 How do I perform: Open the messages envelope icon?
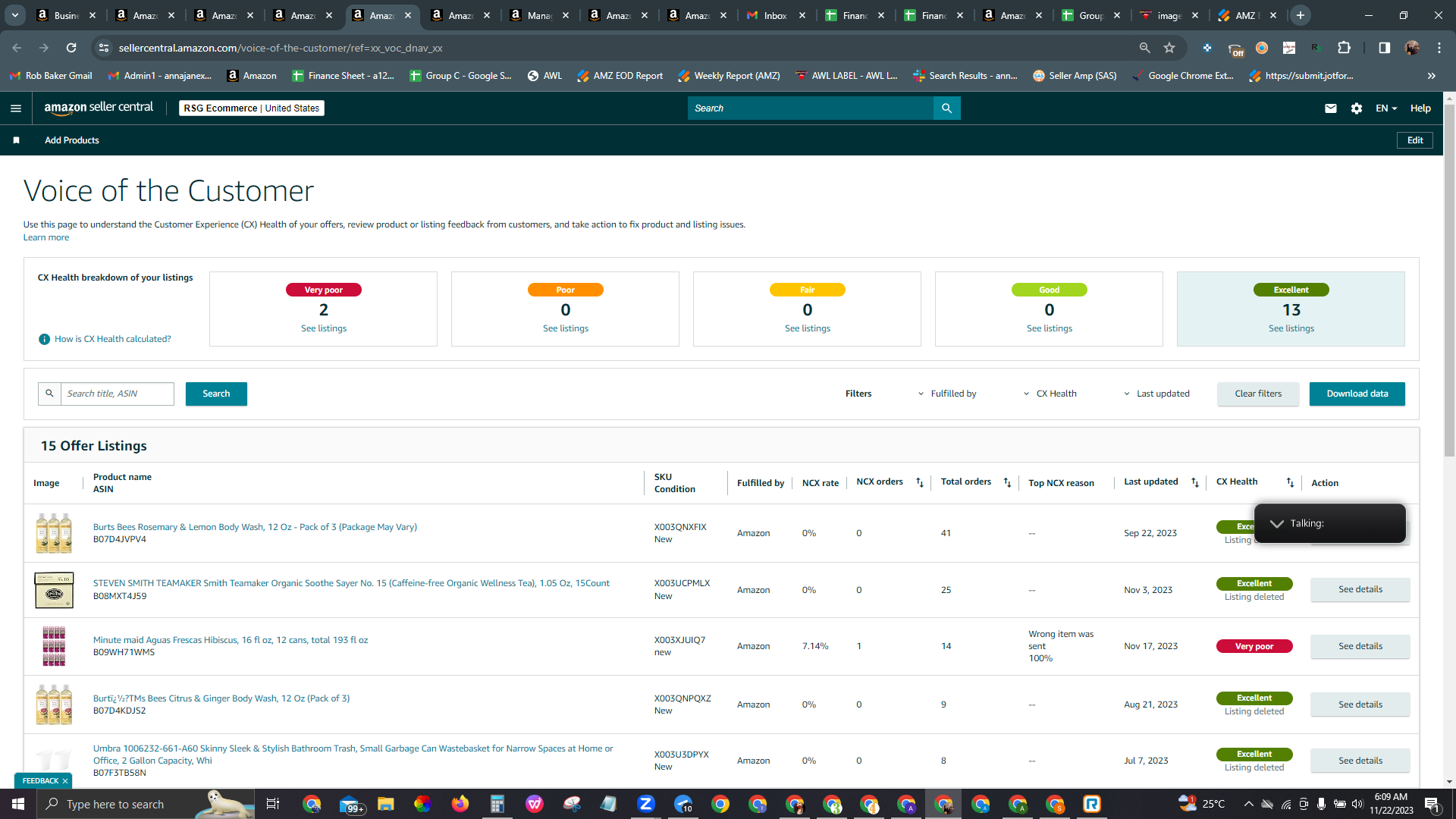[1330, 108]
